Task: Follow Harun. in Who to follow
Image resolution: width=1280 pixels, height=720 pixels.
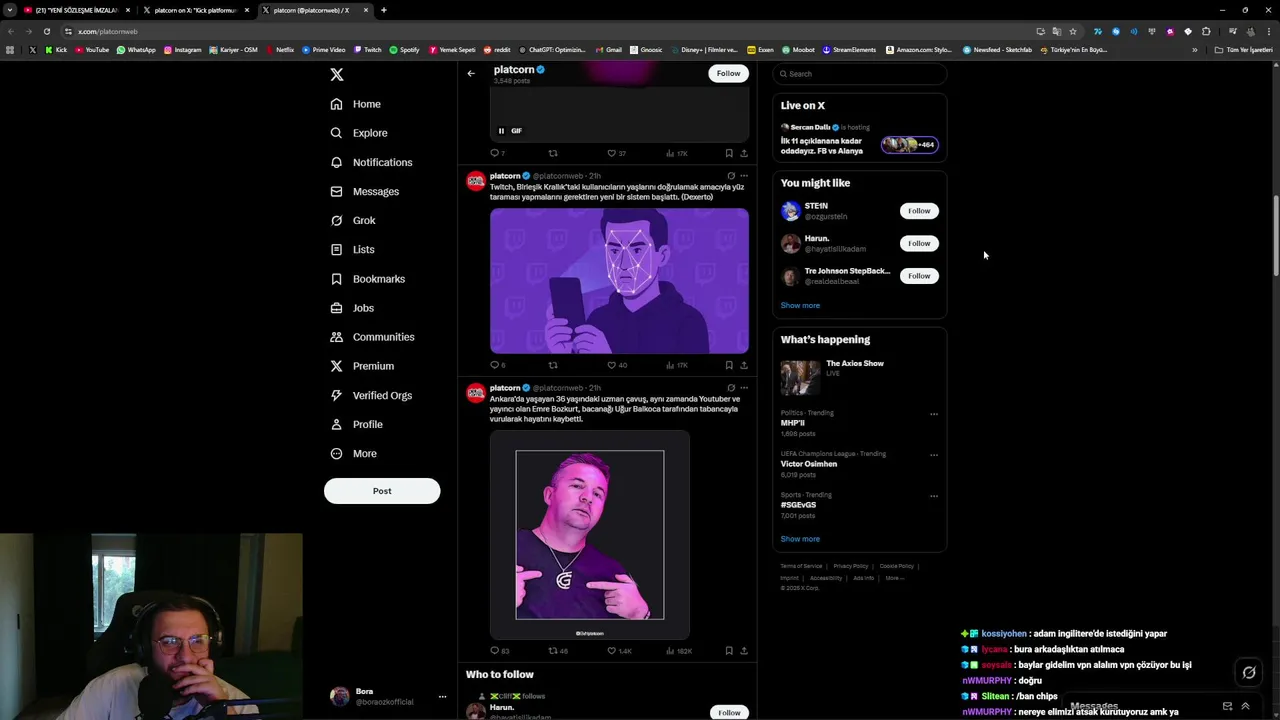Action: (x=729, y=712)
